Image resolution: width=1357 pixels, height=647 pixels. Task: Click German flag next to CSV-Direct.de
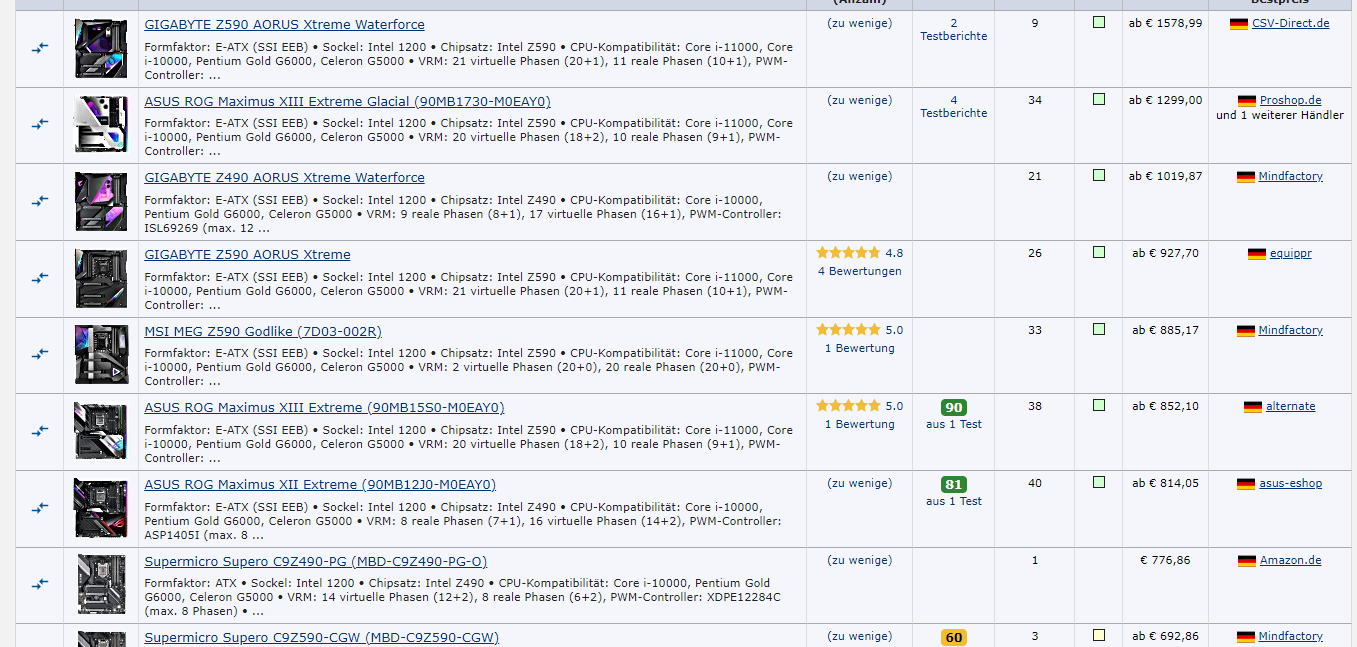[1239, 24]
